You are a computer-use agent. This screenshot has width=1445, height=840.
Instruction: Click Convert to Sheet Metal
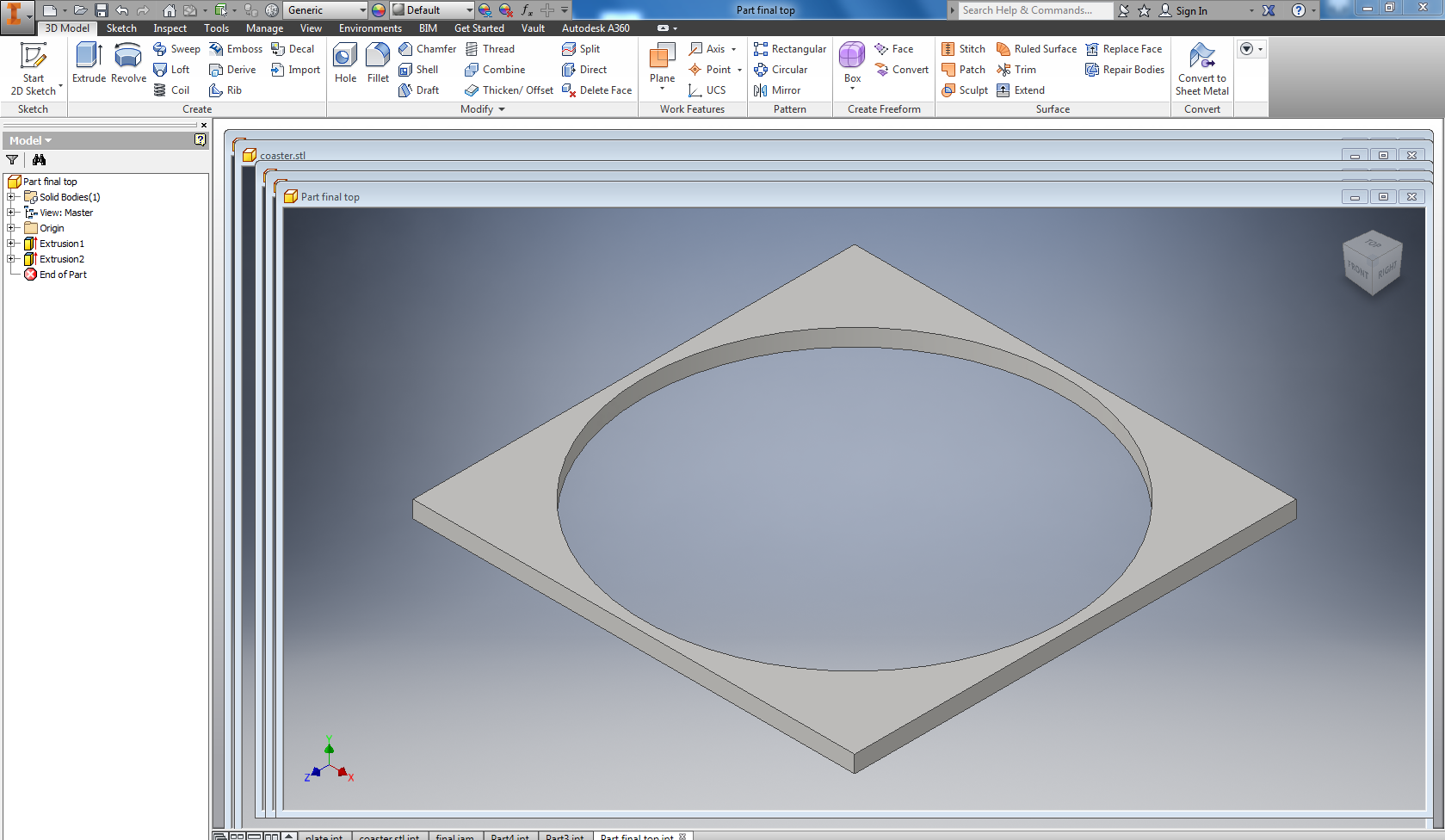click(x=1202, y=69)
